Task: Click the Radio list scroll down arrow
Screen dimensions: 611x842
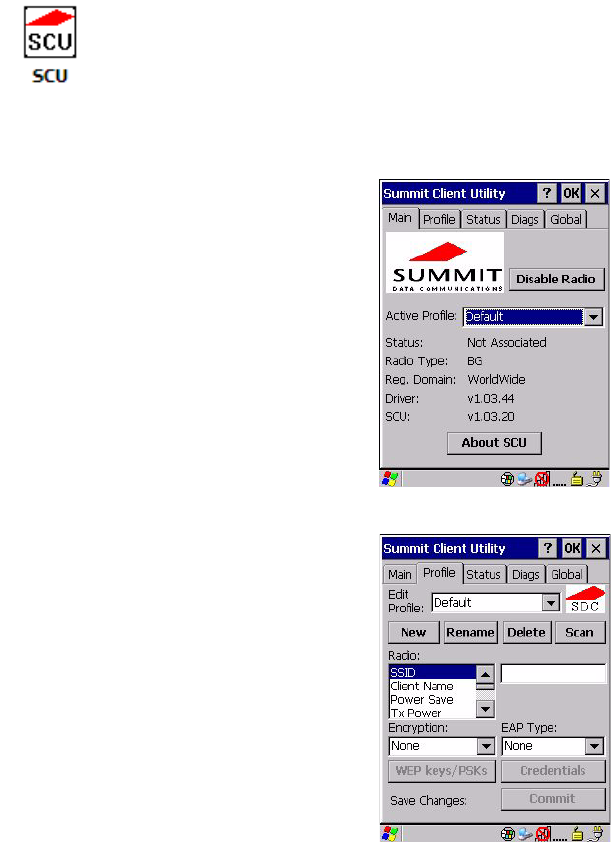Action: (x=485, y=710)
